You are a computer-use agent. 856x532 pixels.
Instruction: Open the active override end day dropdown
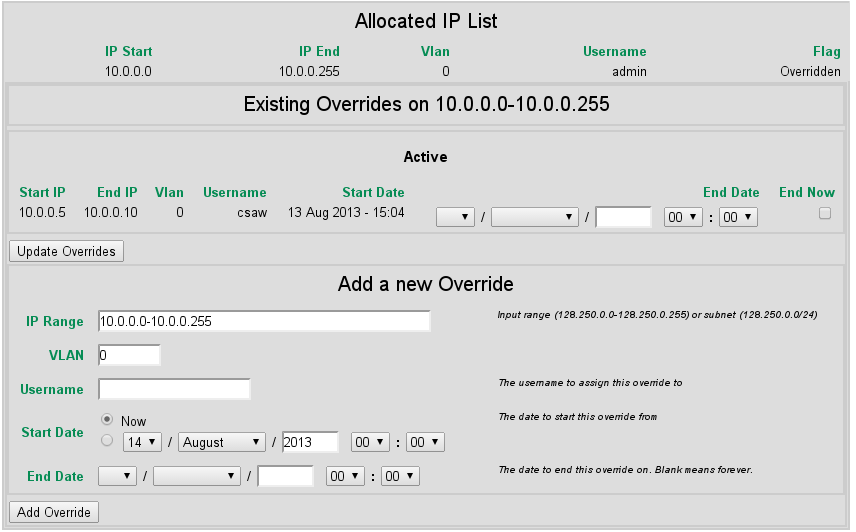point(456,217)
